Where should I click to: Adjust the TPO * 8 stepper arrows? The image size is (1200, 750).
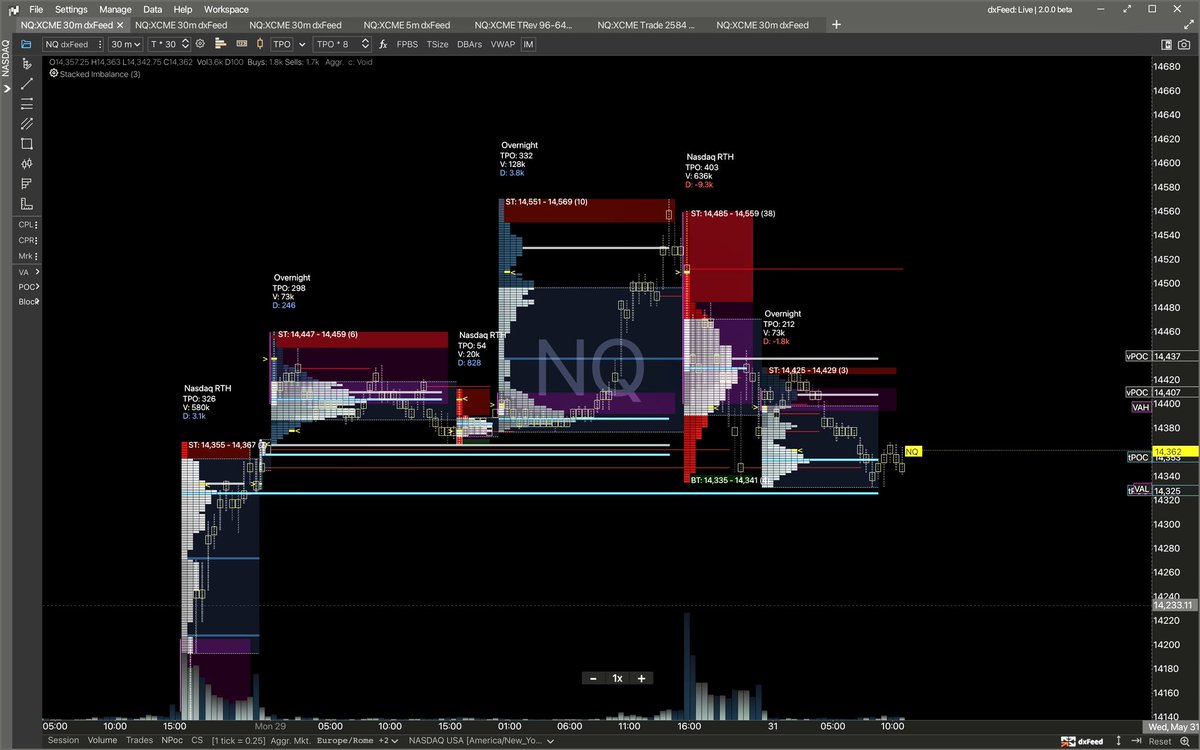pyautogui.click(x=365, y=44)
